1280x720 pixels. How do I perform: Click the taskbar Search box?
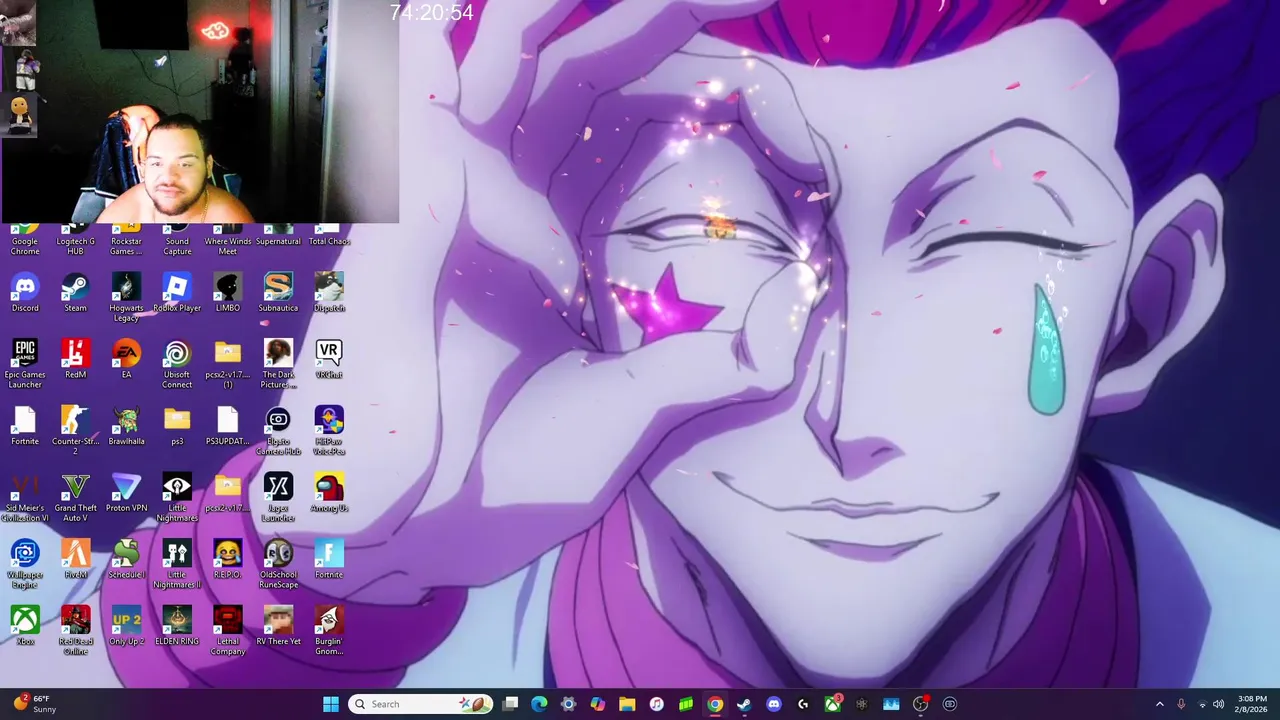(x=420, y=704)
